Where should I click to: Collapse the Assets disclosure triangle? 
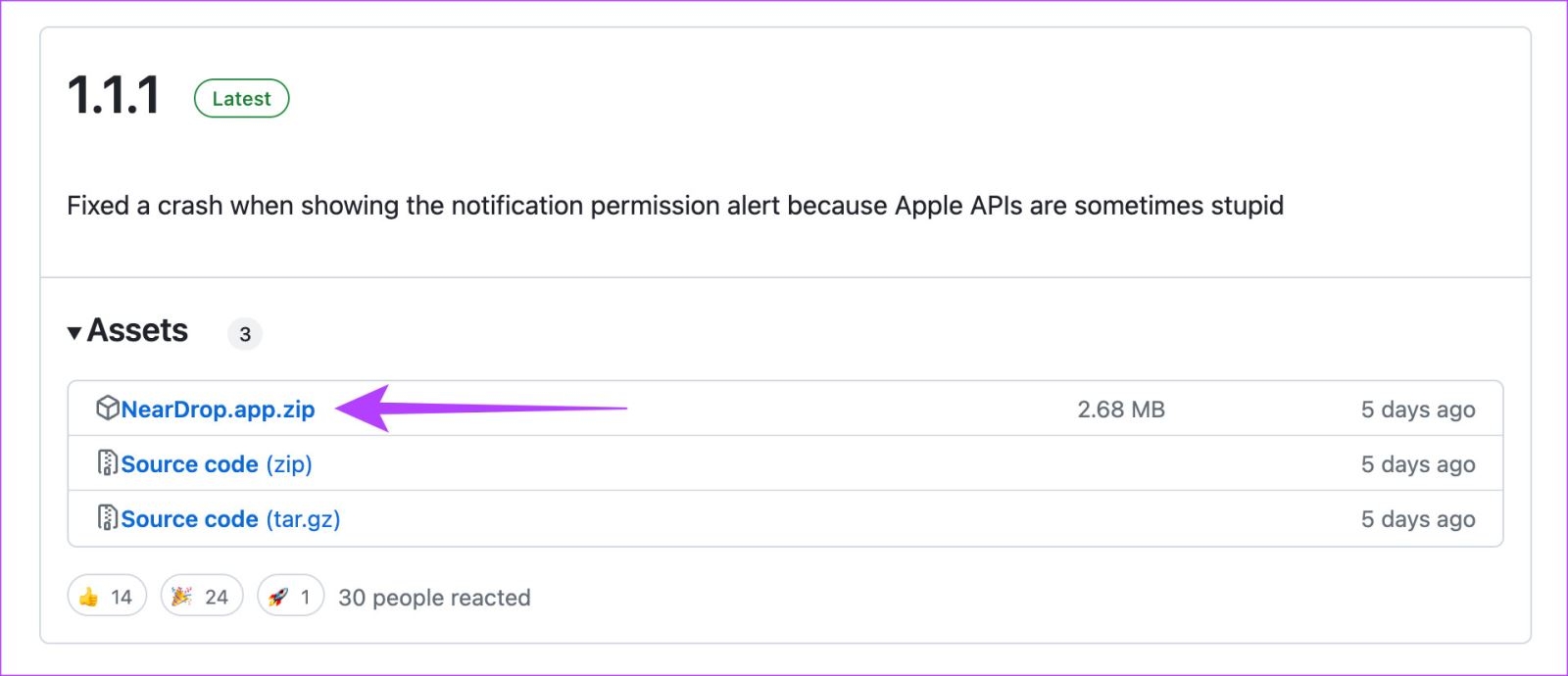(74, 333)
